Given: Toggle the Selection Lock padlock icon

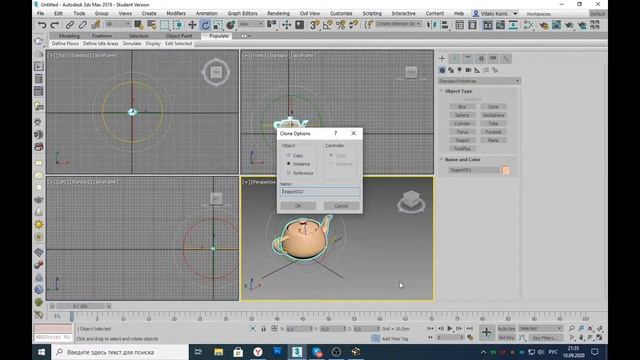Looking at the screenshot, I should coord(264,329).
